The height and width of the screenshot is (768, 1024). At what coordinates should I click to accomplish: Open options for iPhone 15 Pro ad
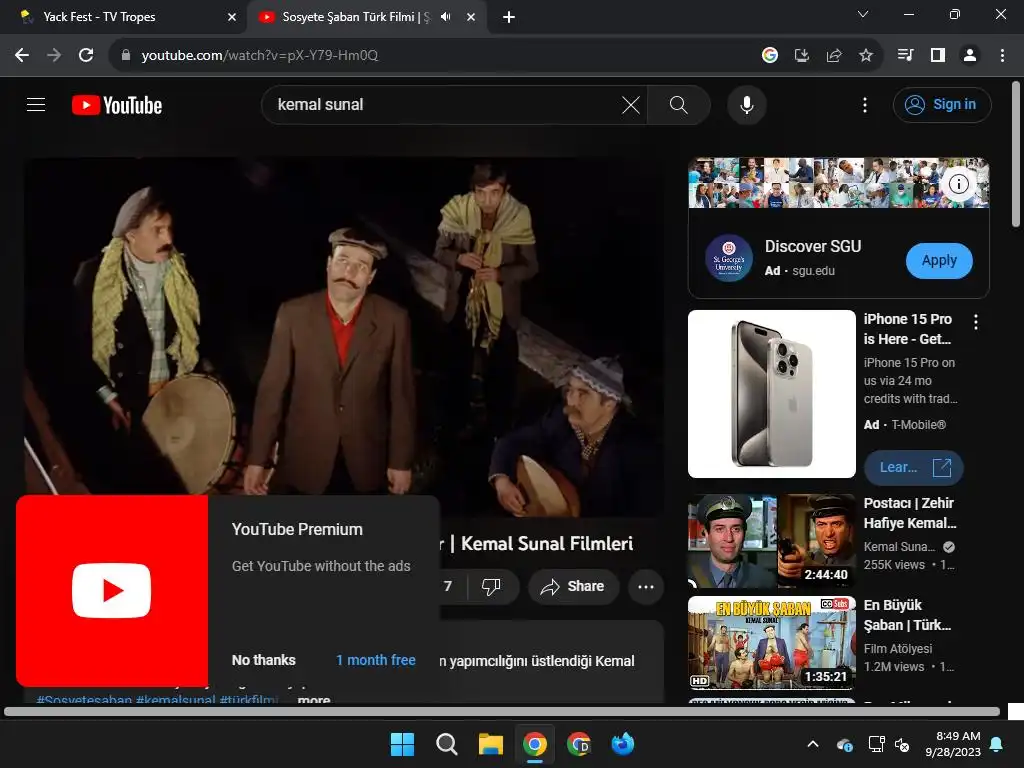[x=976, y=321]
